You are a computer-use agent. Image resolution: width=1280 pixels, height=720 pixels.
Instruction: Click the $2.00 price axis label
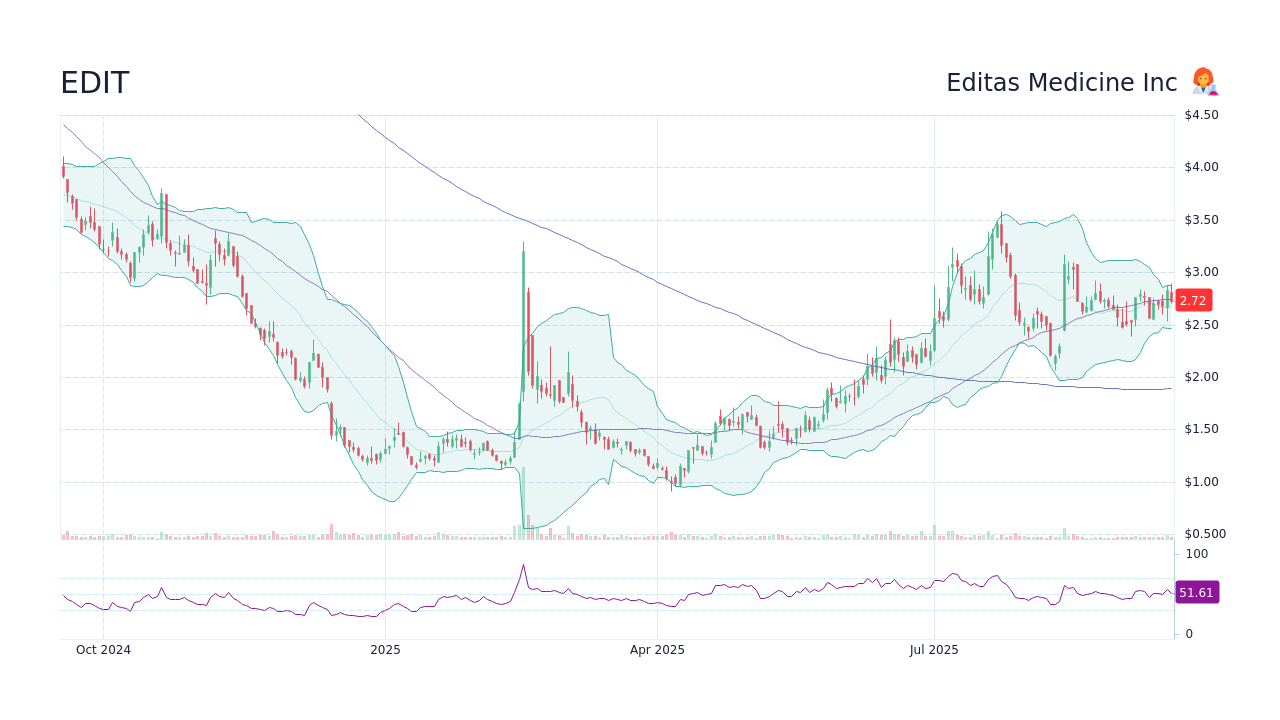click(x=1201, y=377)
